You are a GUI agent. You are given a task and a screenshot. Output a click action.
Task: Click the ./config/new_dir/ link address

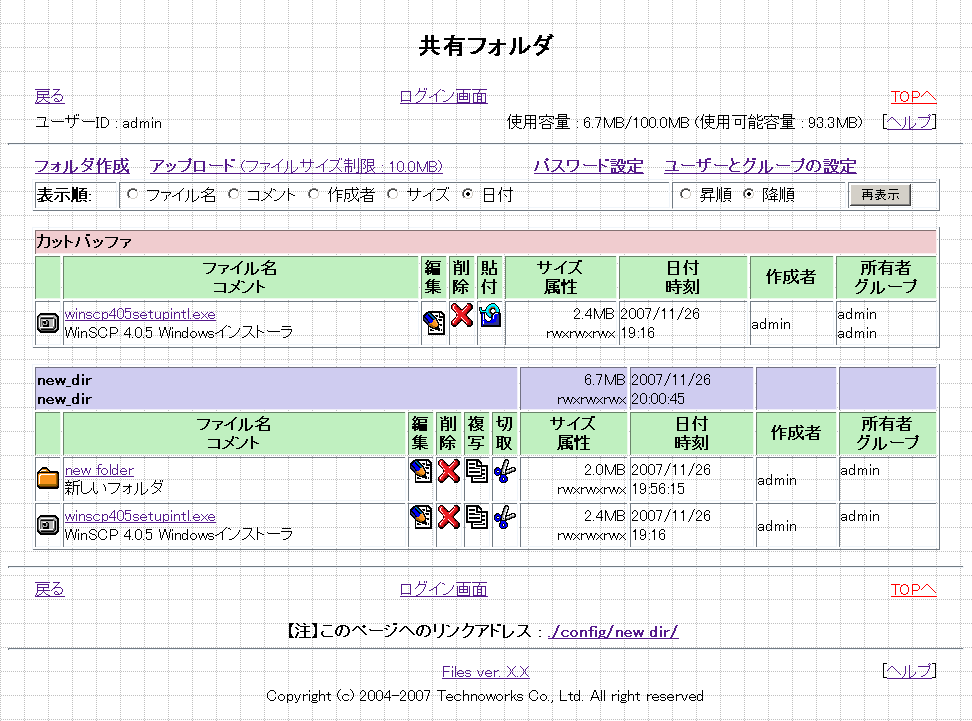click(614, 632)
